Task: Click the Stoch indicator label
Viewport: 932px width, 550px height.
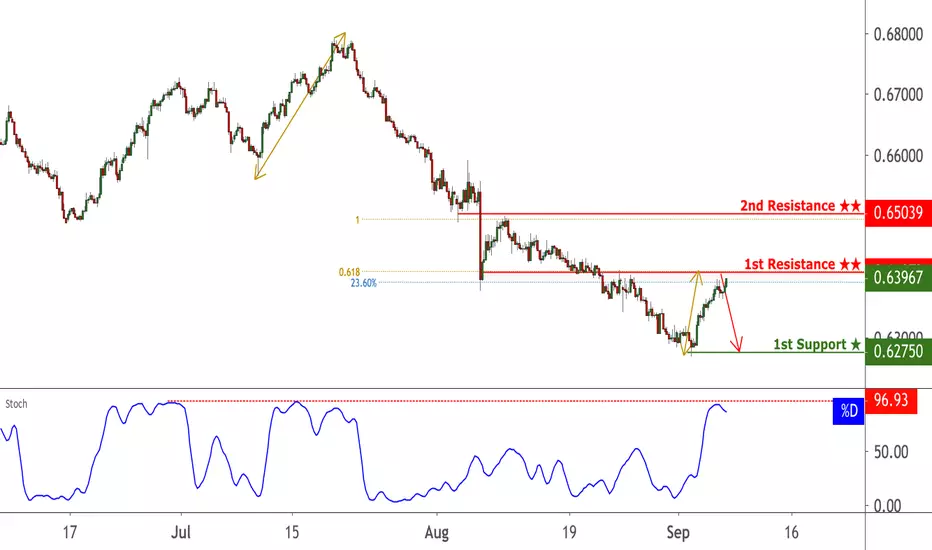Action: coord(16,404)
